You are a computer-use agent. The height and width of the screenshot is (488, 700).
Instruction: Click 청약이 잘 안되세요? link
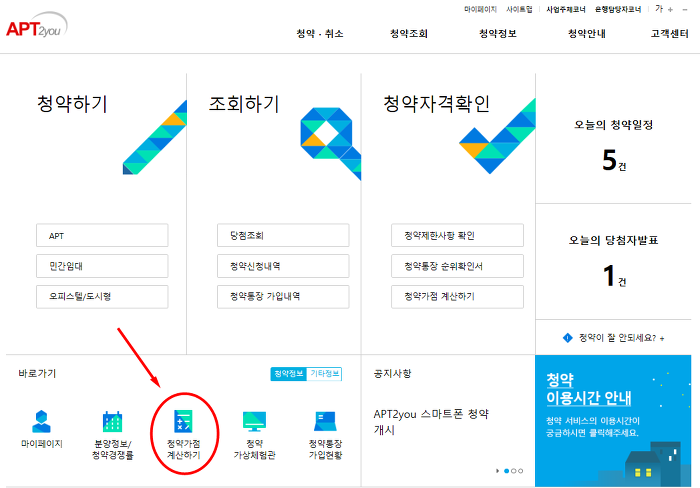621,338
